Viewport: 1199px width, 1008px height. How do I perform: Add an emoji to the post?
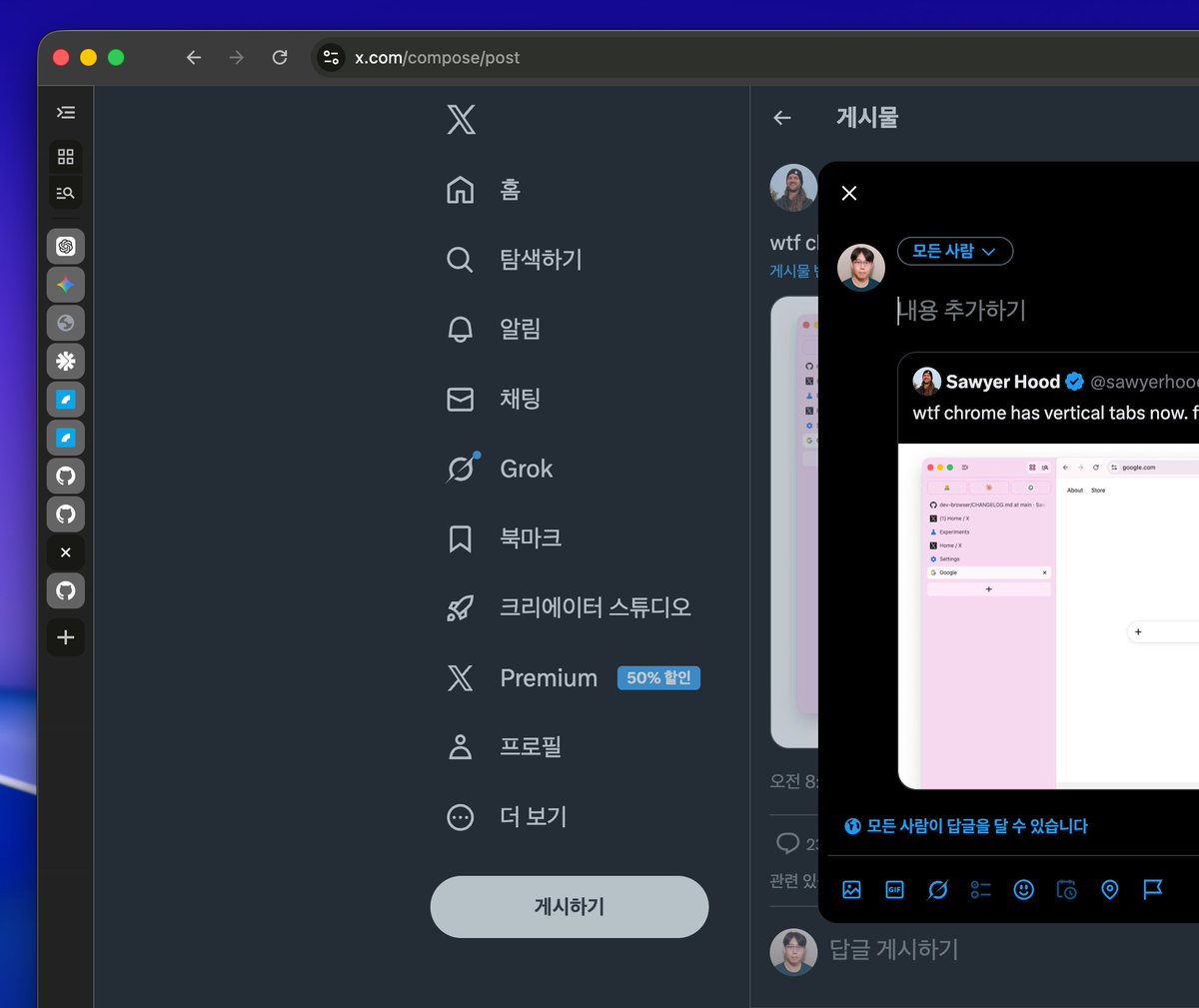coord(1023,889)
